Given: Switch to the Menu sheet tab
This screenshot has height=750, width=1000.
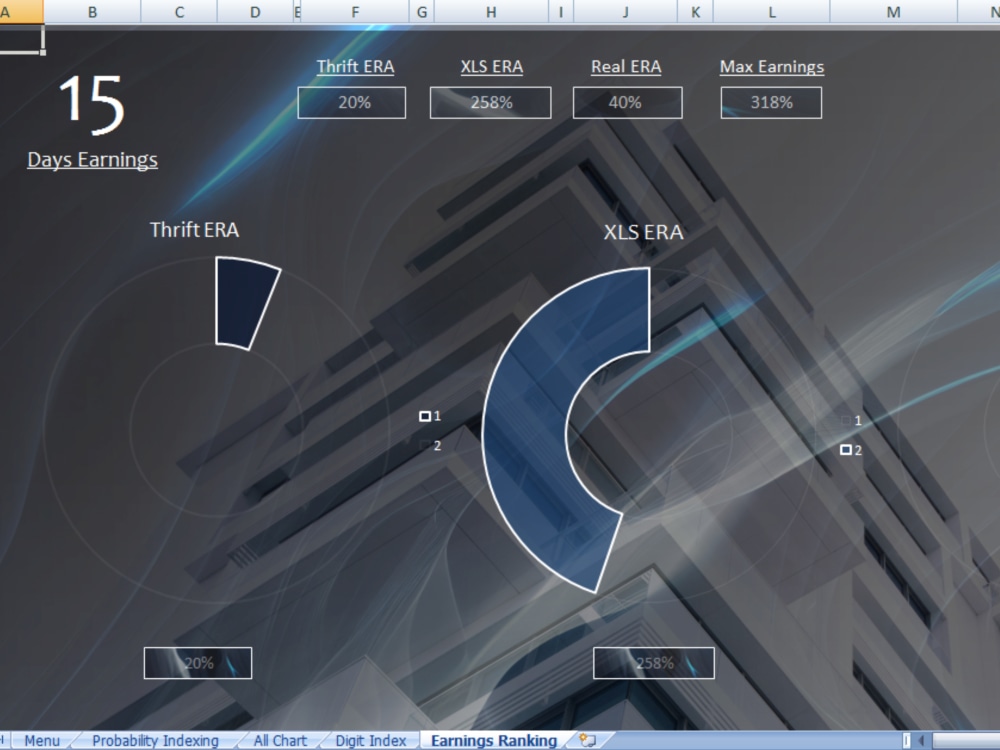Looking at the screenshot, I should click(x=42, y=740).
